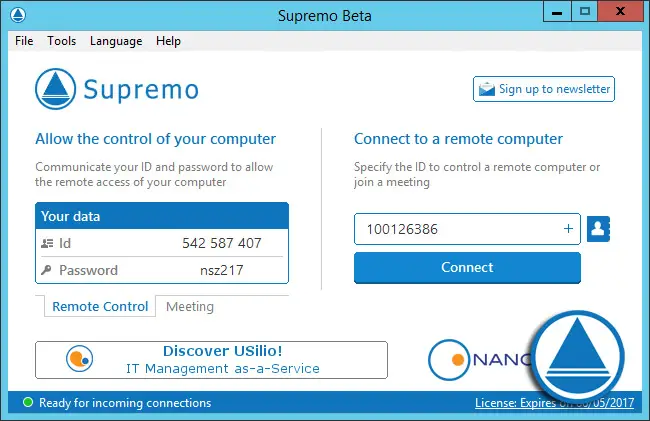Screen dimensions: 650x421
Task: Select the ID value 542 587 407
Action: pos(222,243)
